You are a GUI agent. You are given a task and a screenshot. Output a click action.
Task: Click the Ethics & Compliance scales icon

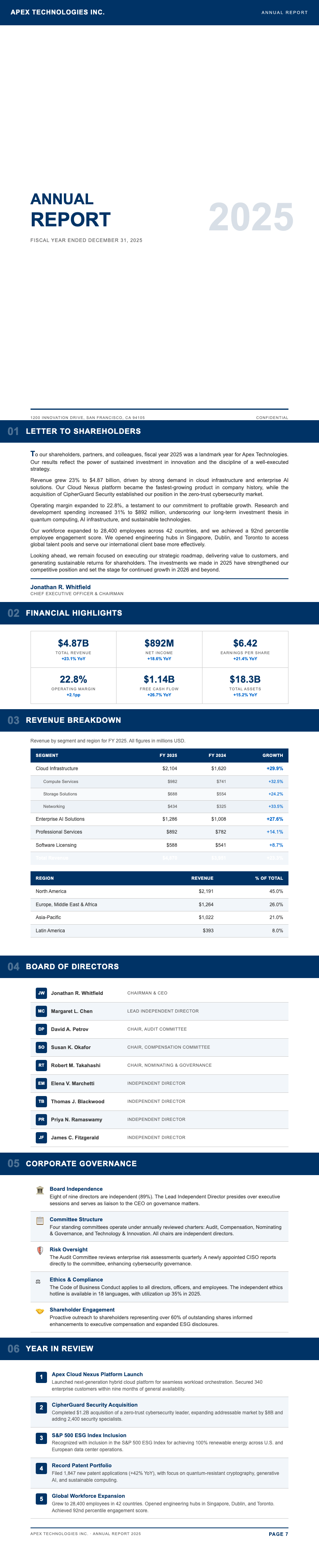(38, 1281)
